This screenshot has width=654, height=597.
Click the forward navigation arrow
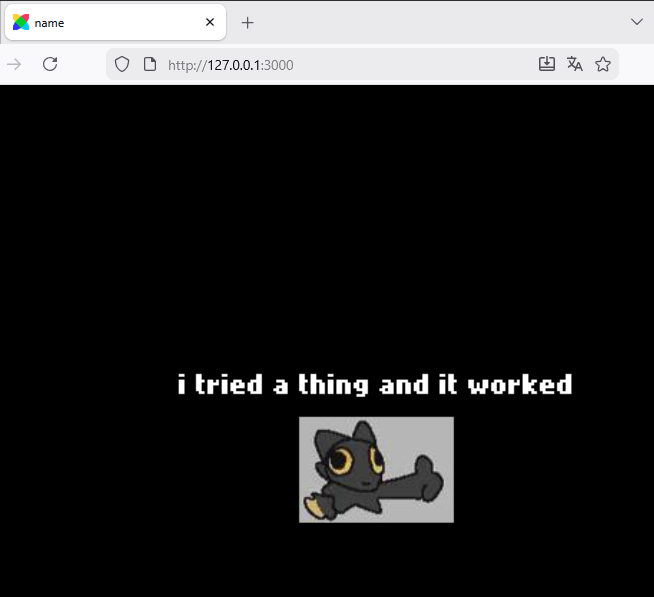[x=14, y=65]
